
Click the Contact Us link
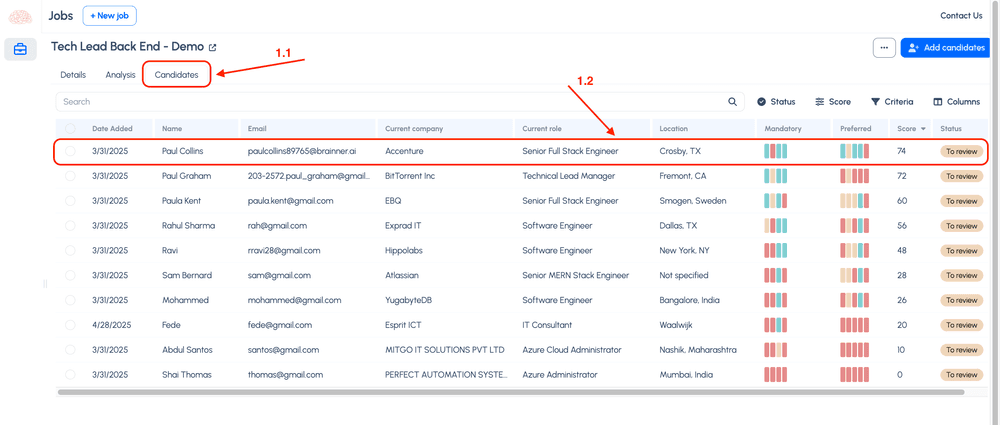[961, 16]
